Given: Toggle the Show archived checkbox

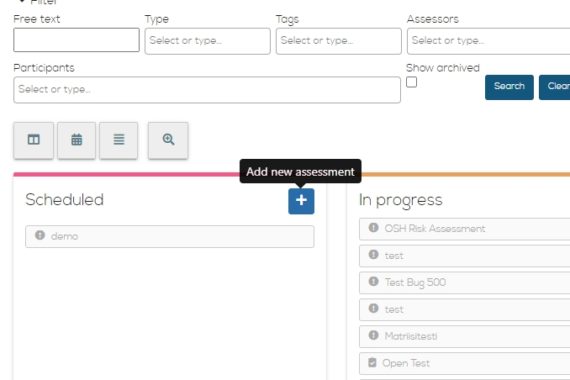Looking at the screenshot, I should click(x=412, y=82).
